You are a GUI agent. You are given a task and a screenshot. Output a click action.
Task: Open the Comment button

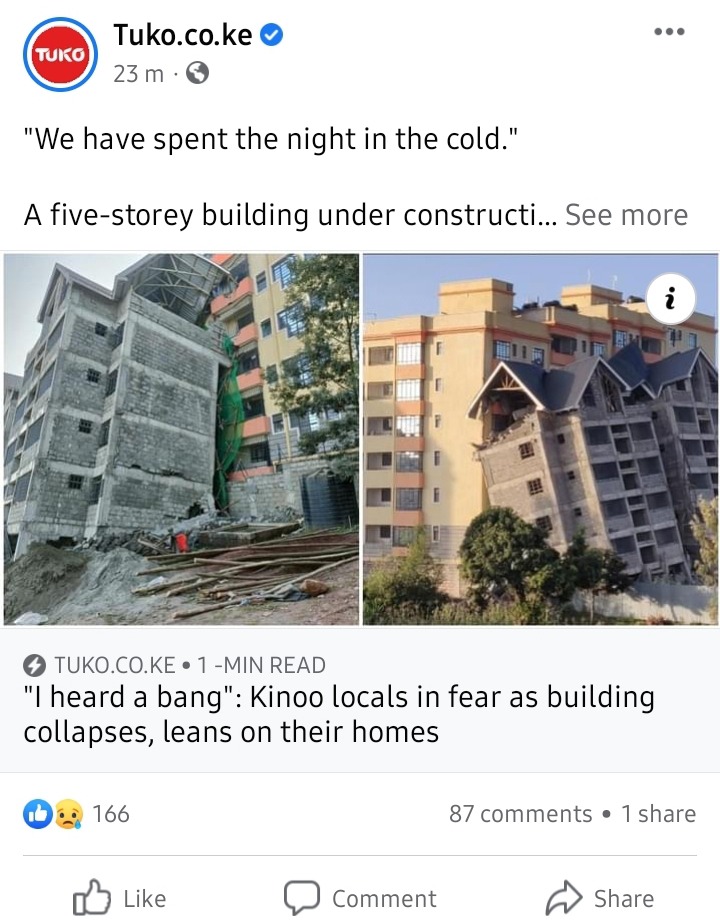click(360, 898)
